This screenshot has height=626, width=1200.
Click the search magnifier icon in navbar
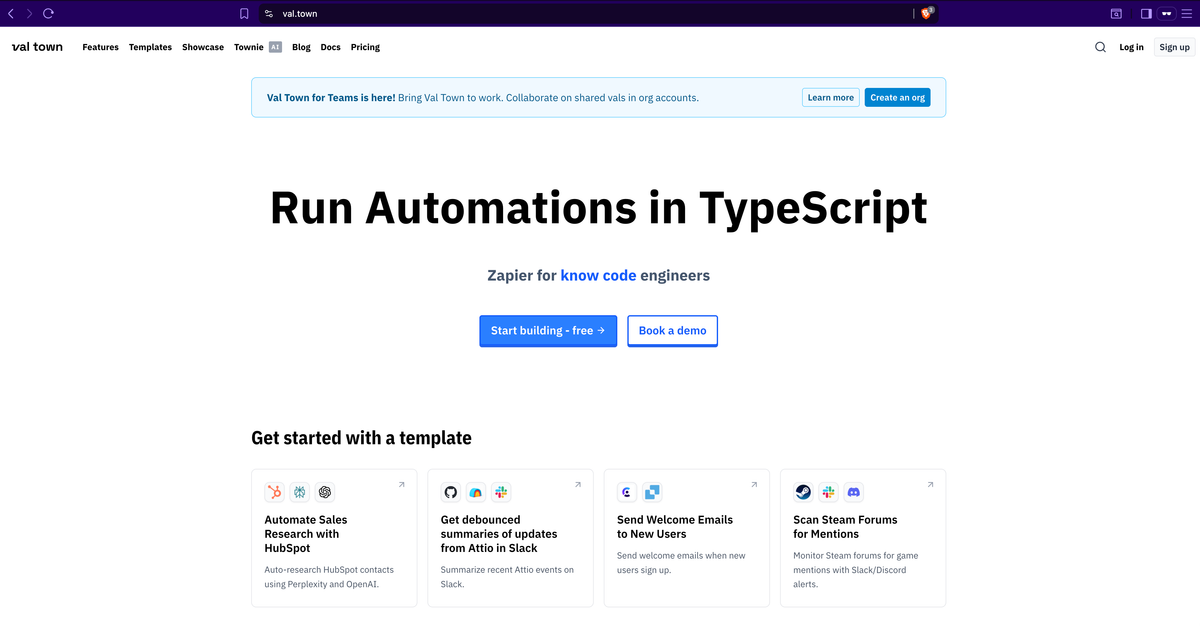click(x=1100, y=47)
